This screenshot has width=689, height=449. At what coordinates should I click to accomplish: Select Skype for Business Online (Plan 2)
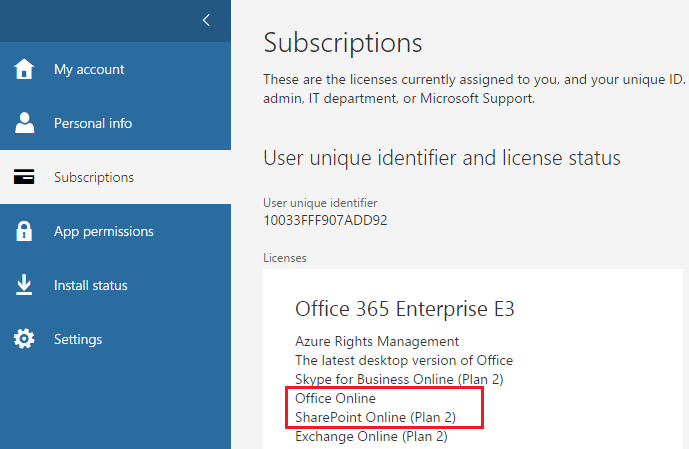tap(399, 379)
